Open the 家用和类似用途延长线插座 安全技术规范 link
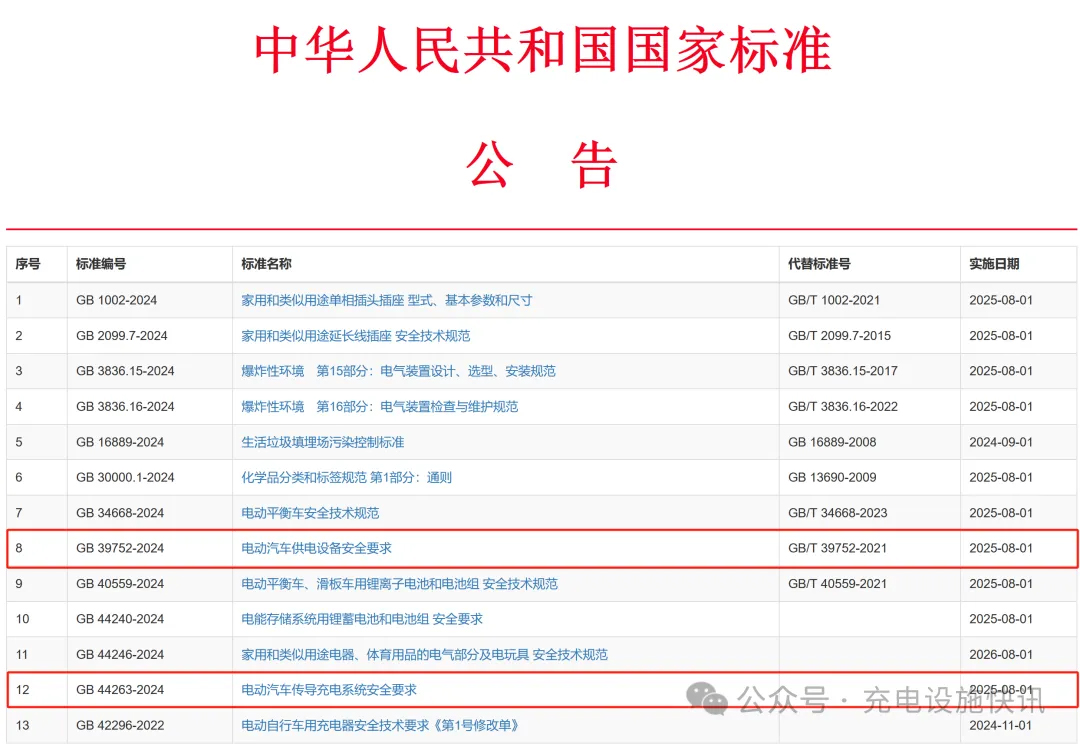The width and height of the screenshot is (1080, 744). 355,336
